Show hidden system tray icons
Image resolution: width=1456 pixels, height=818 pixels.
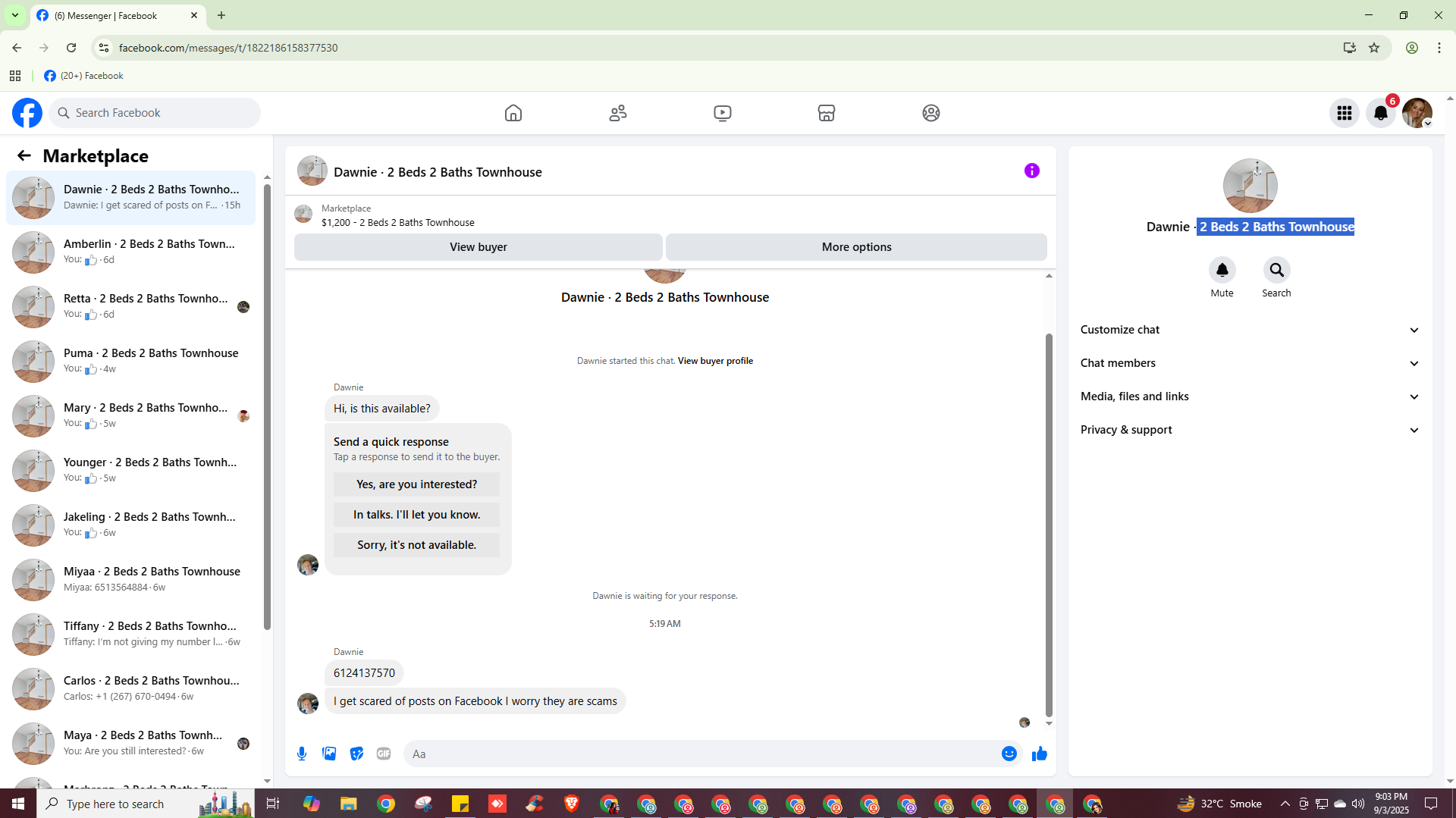pos(1285,804)
